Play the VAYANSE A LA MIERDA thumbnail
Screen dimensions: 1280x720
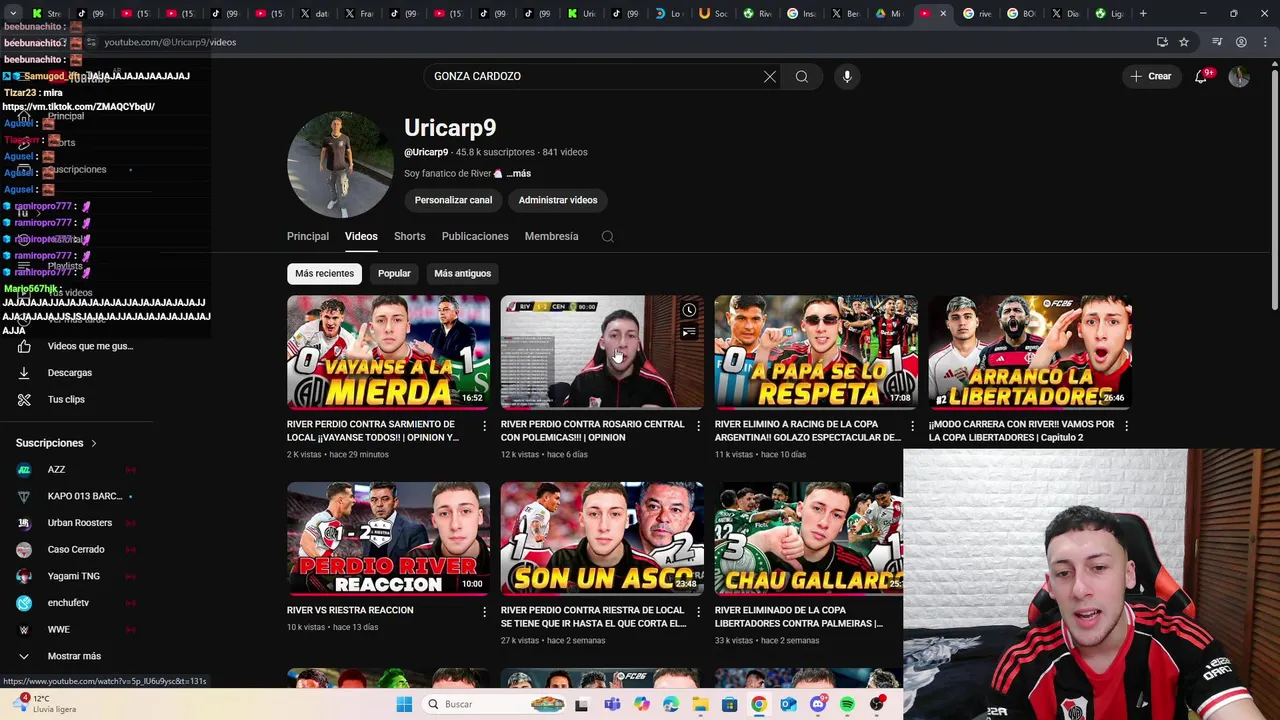pyautogui.click(x=388, y=352)
